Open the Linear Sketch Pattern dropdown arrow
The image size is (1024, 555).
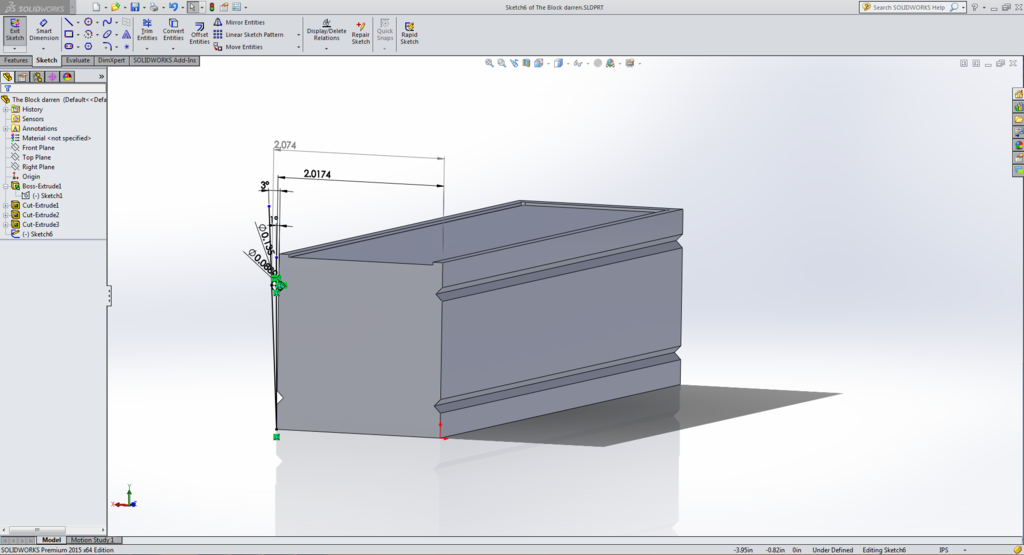(x=298, y=35)
